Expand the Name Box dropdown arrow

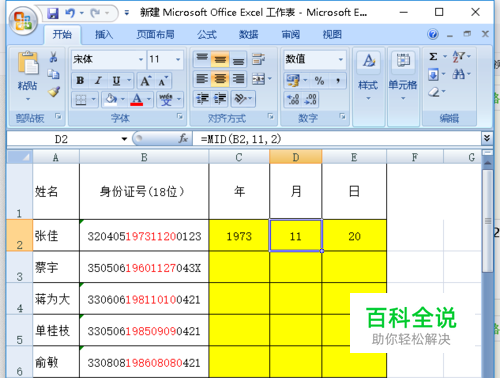[124, 139]
